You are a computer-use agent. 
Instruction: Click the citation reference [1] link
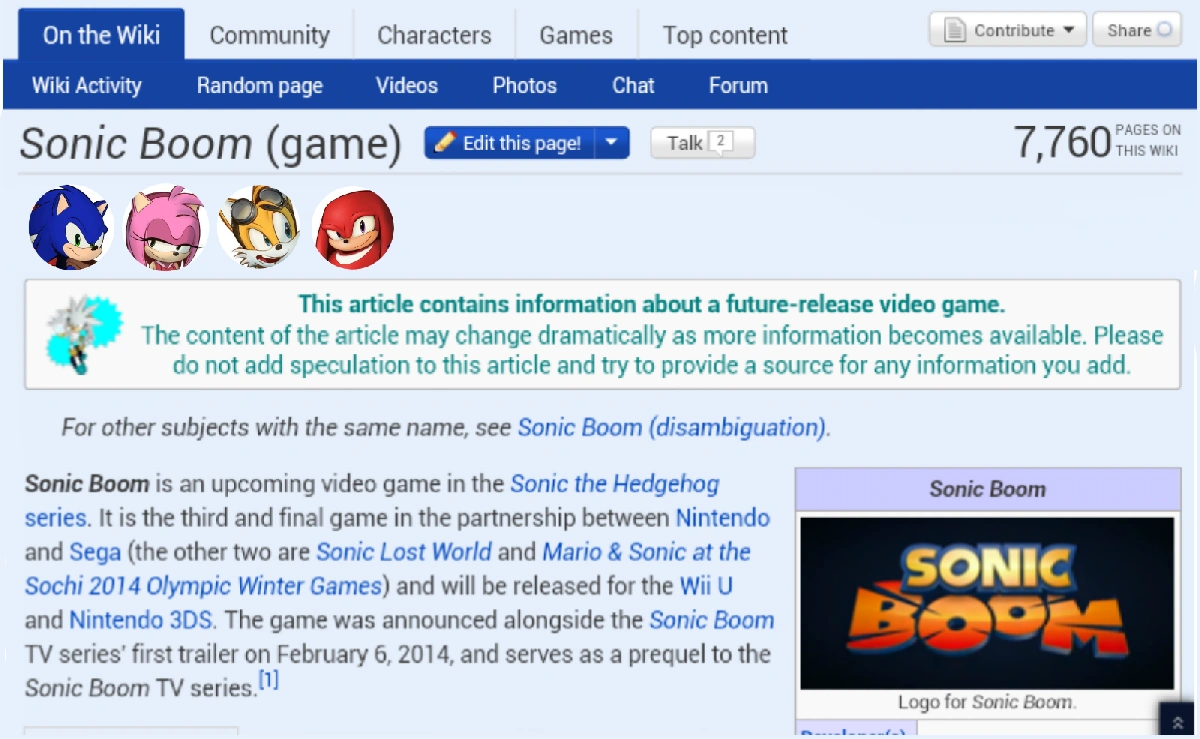268,680
